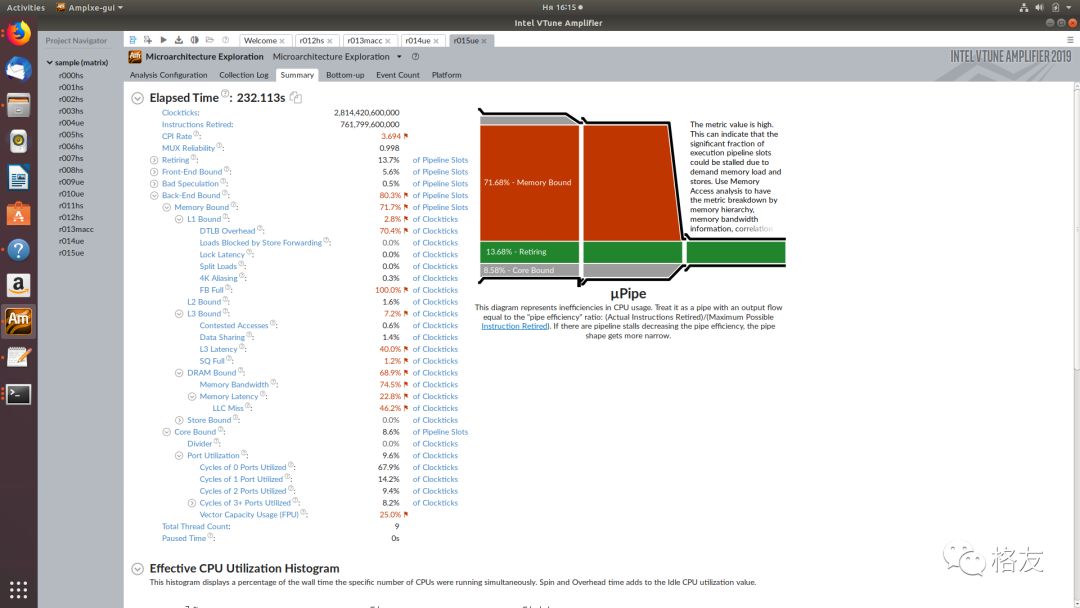This screenshot has height=608, width=1080.
Task: Click the LLC Miss metric label
Action: pos(228,408)
